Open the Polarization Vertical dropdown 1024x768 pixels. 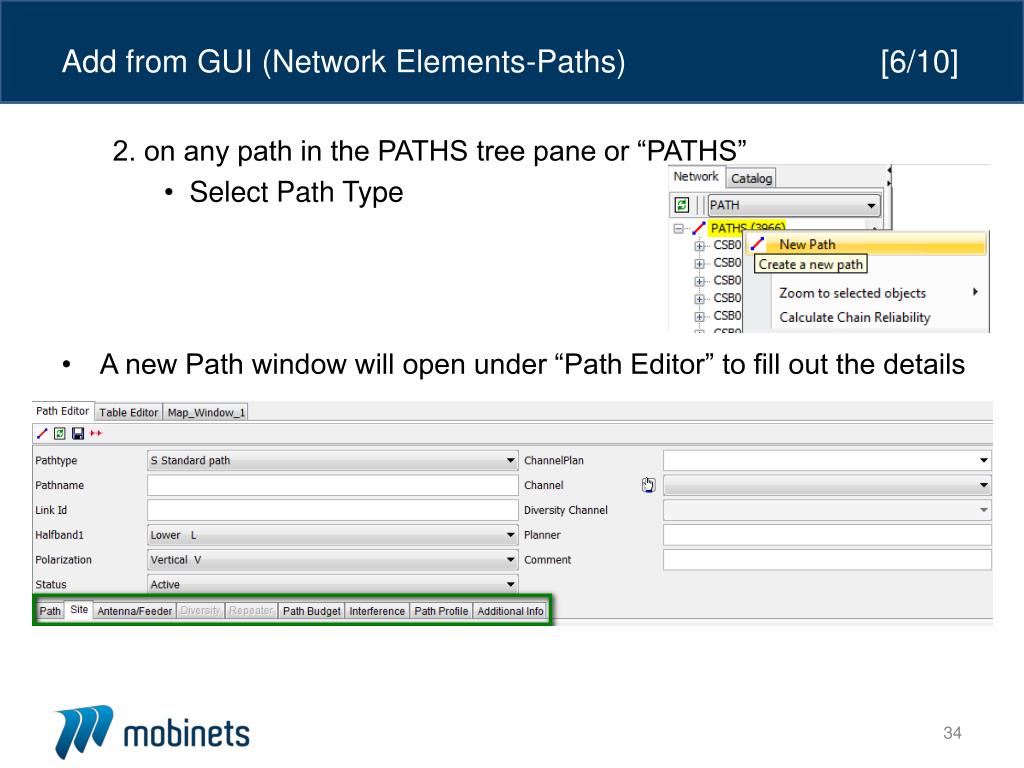pos(332,560)
